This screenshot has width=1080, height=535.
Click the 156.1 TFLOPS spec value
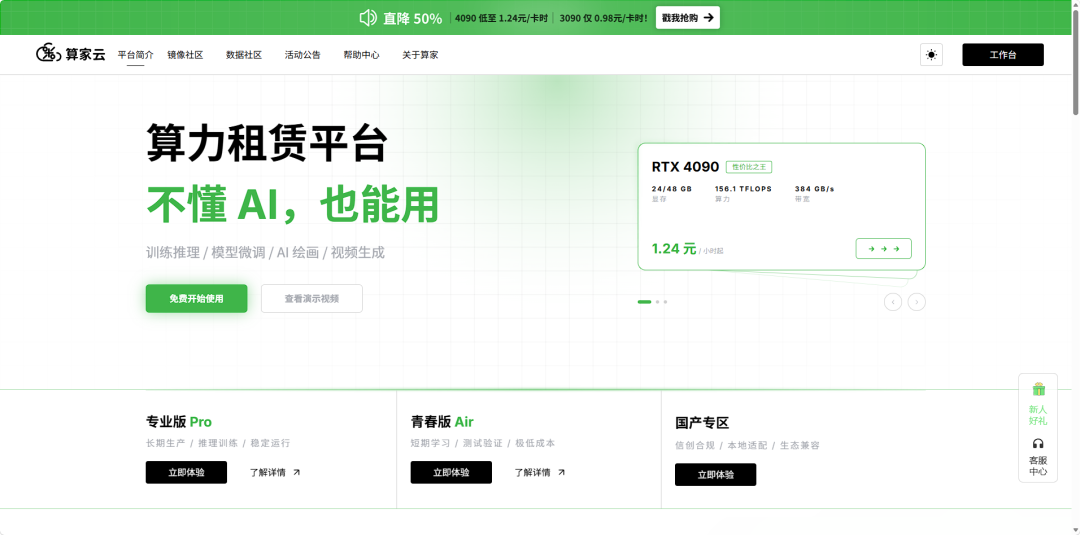tap(743, 189)
